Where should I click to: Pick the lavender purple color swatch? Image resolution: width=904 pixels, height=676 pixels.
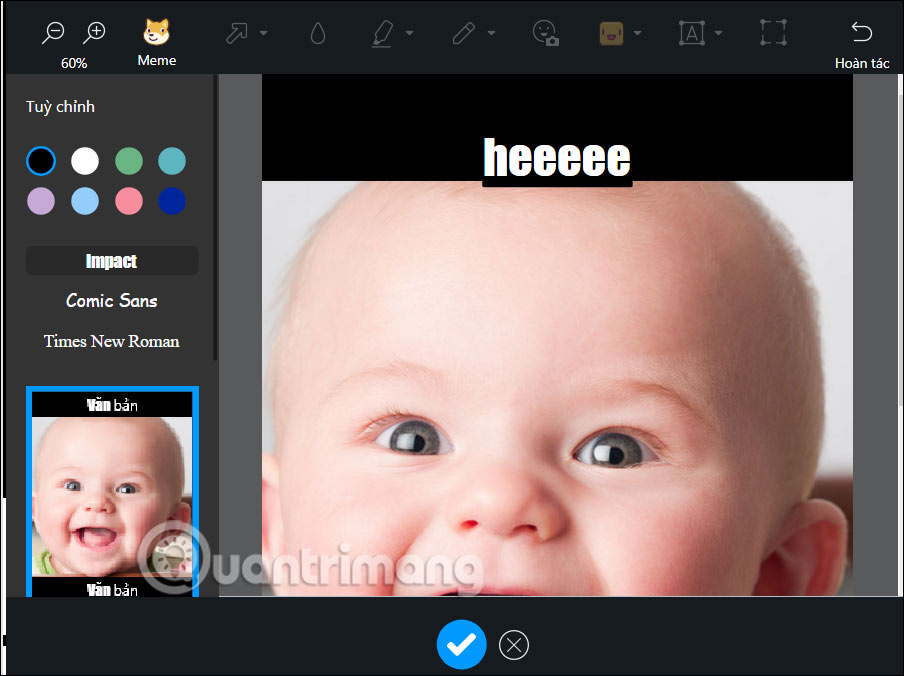[x=41, y=201]
